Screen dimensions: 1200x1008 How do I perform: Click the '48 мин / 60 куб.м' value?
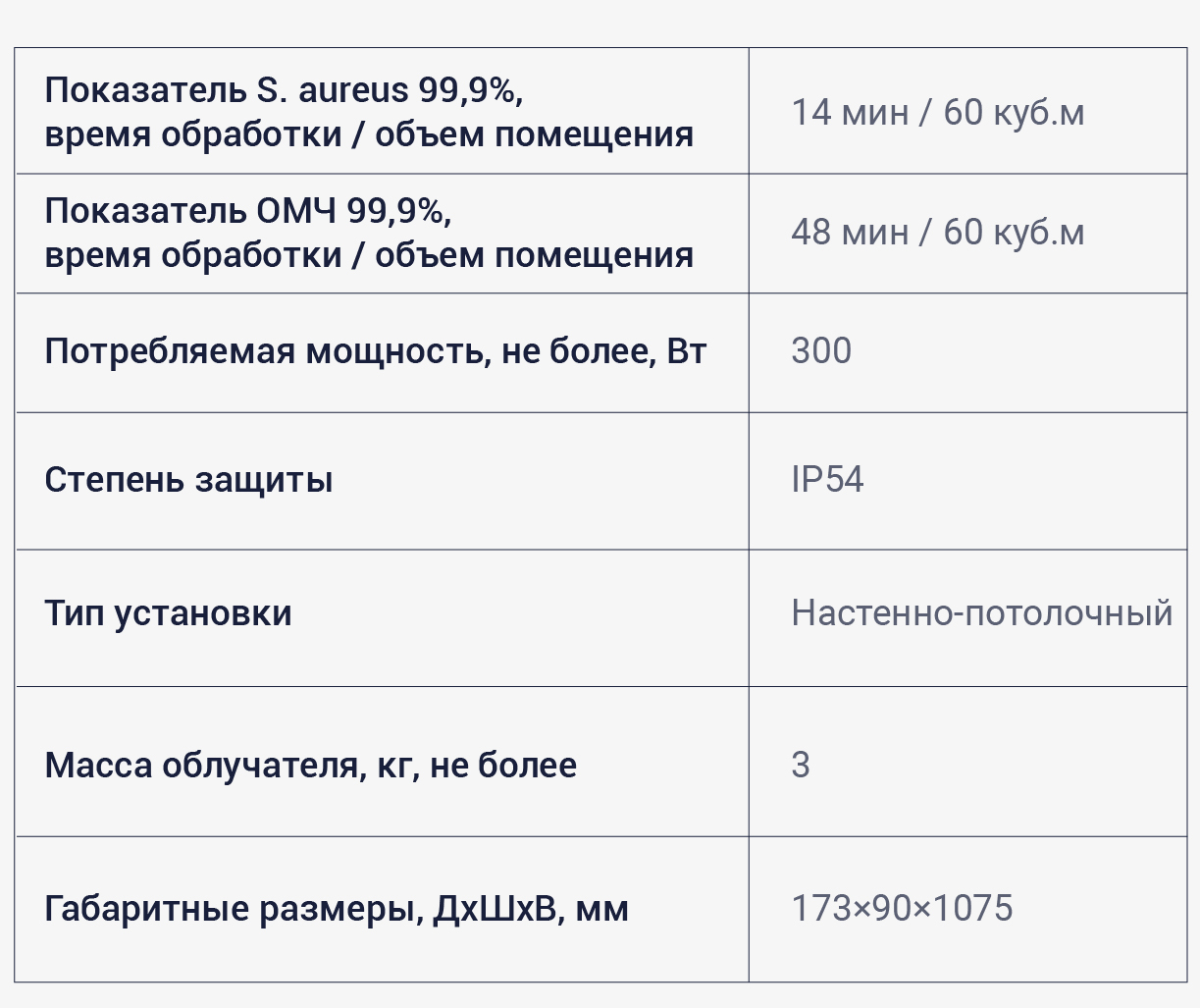tap(938, 233)
